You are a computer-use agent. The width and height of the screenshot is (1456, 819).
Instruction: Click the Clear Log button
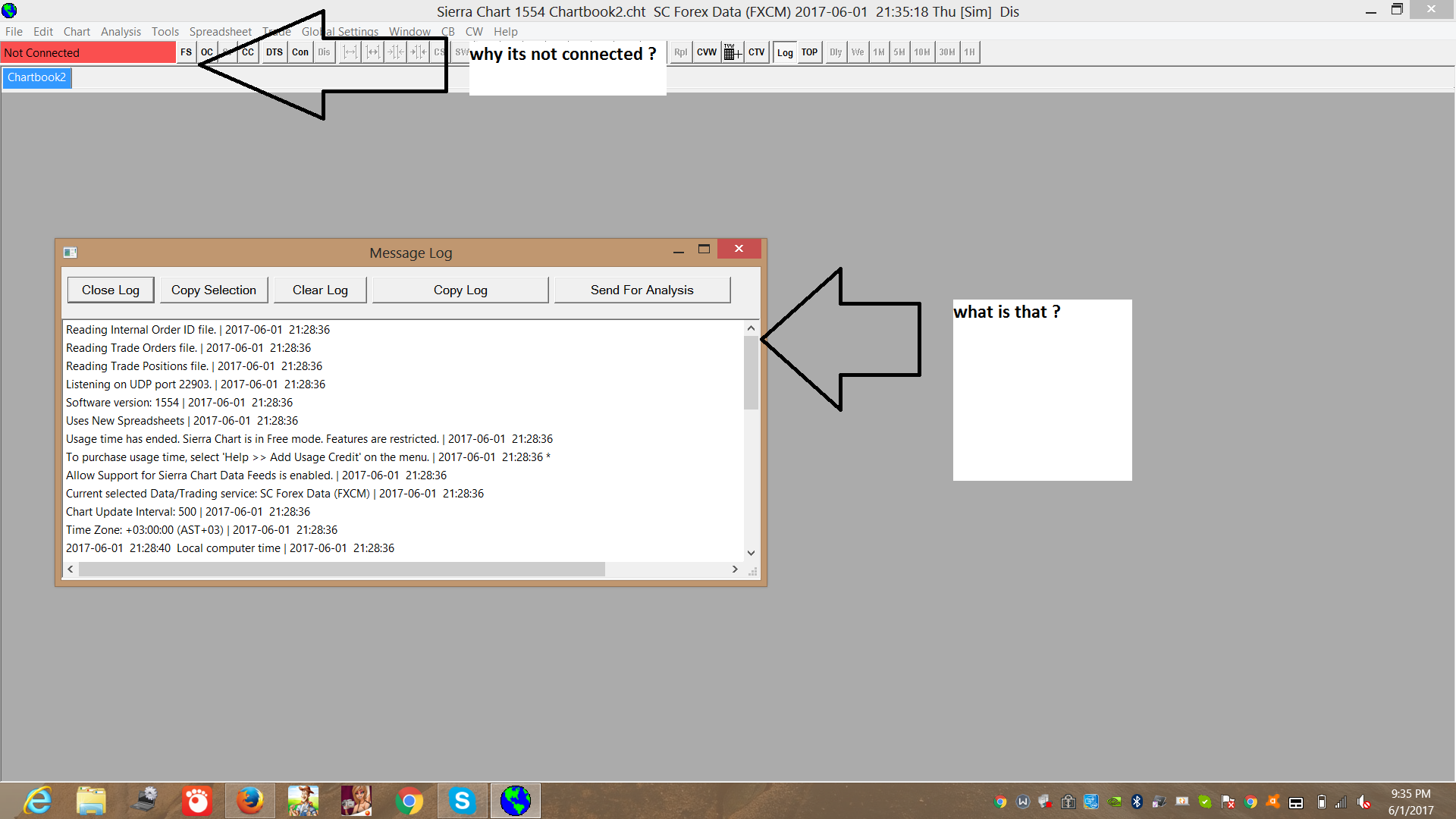[x=320, y=290]
